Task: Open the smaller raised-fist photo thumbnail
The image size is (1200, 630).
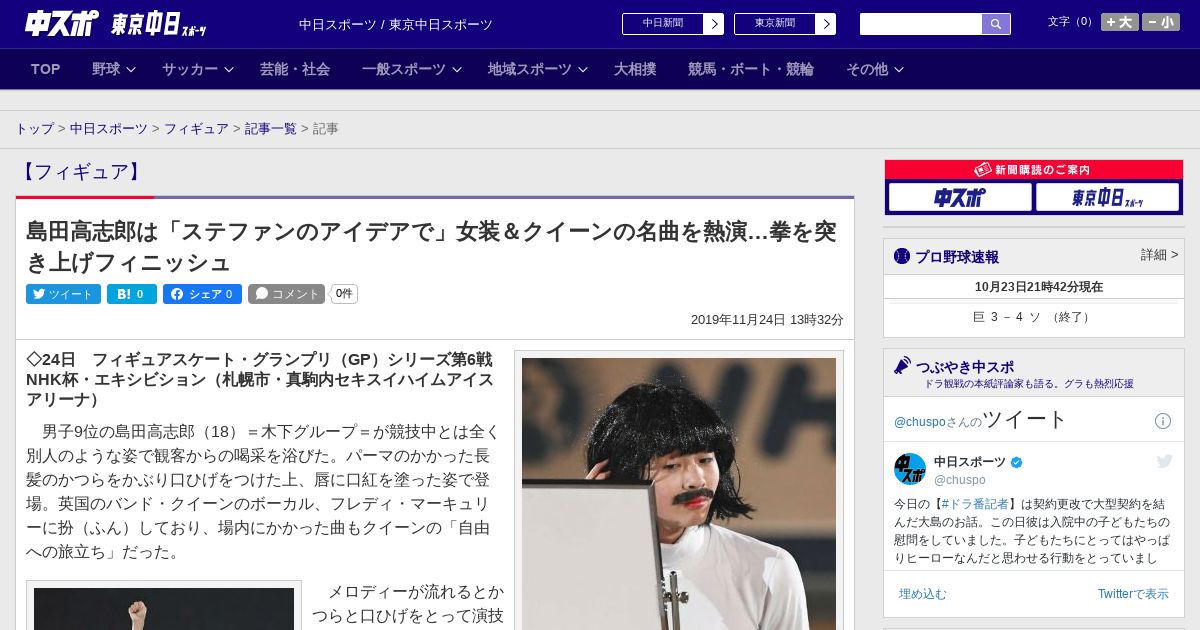Action: tap(164, 608)
